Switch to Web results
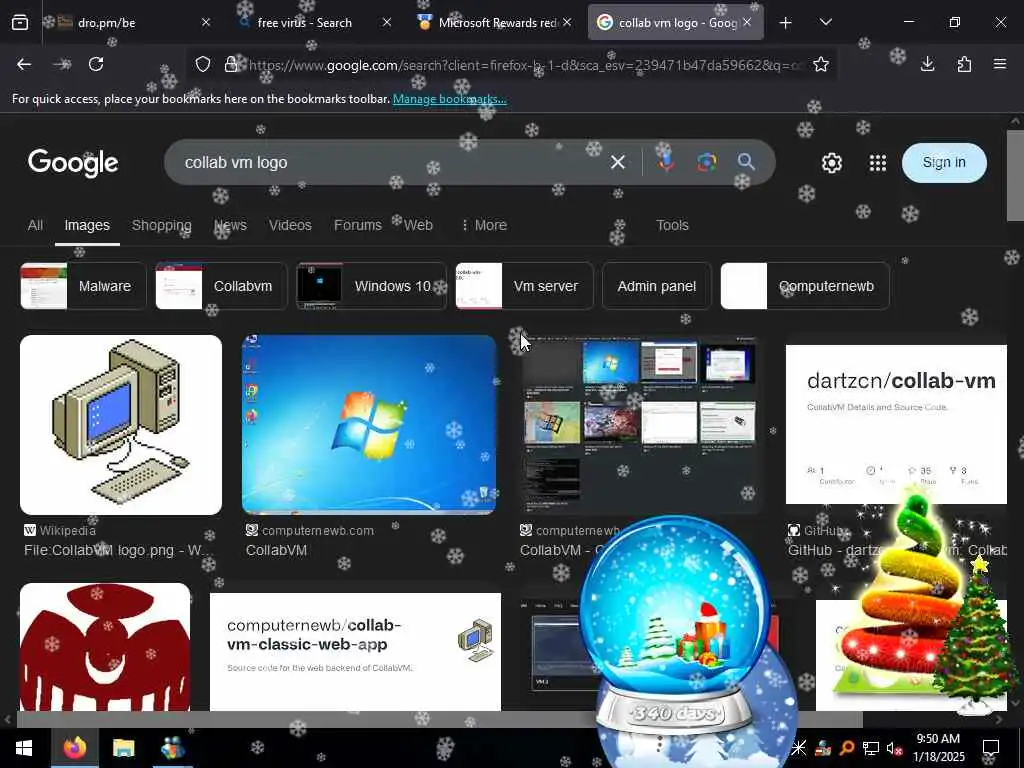 click(418, 225)
